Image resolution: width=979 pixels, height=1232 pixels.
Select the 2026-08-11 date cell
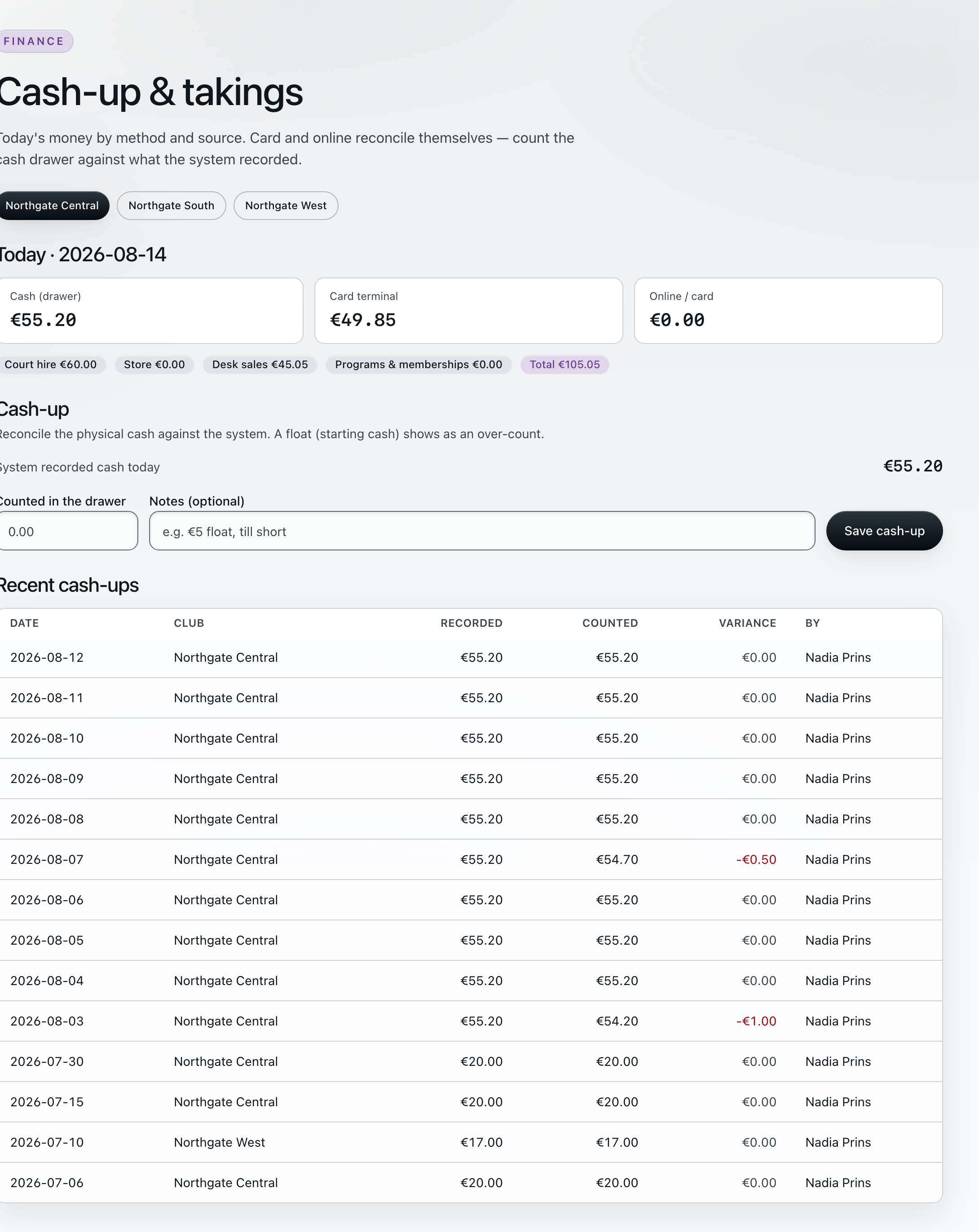click(x=47, y=698)
